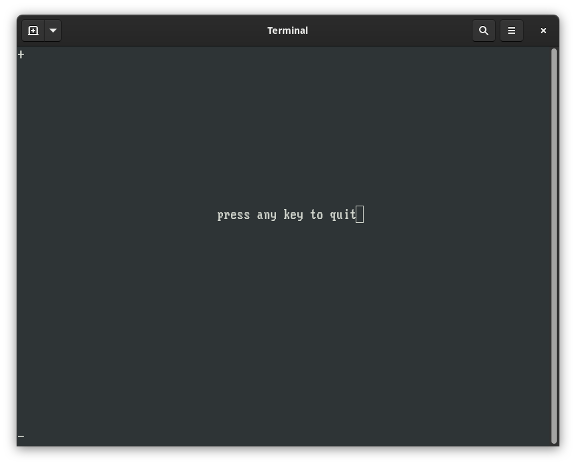Close the Terminal window
The image size is (576, 466).
tap(543, 30)
